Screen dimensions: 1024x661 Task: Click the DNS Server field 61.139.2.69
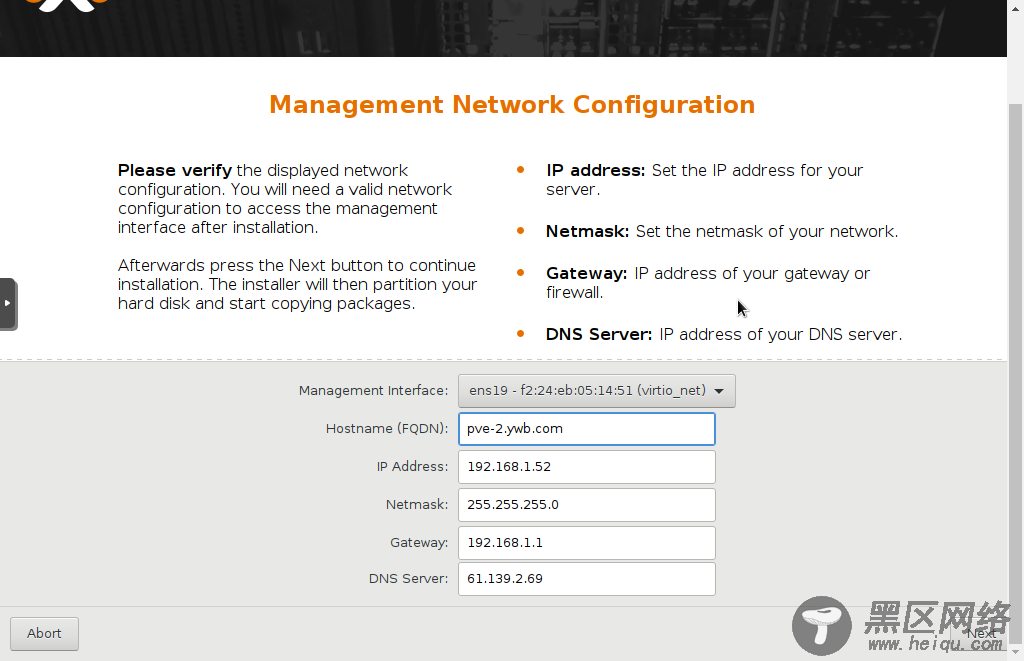pyautogui.click(x=586, y=579)
